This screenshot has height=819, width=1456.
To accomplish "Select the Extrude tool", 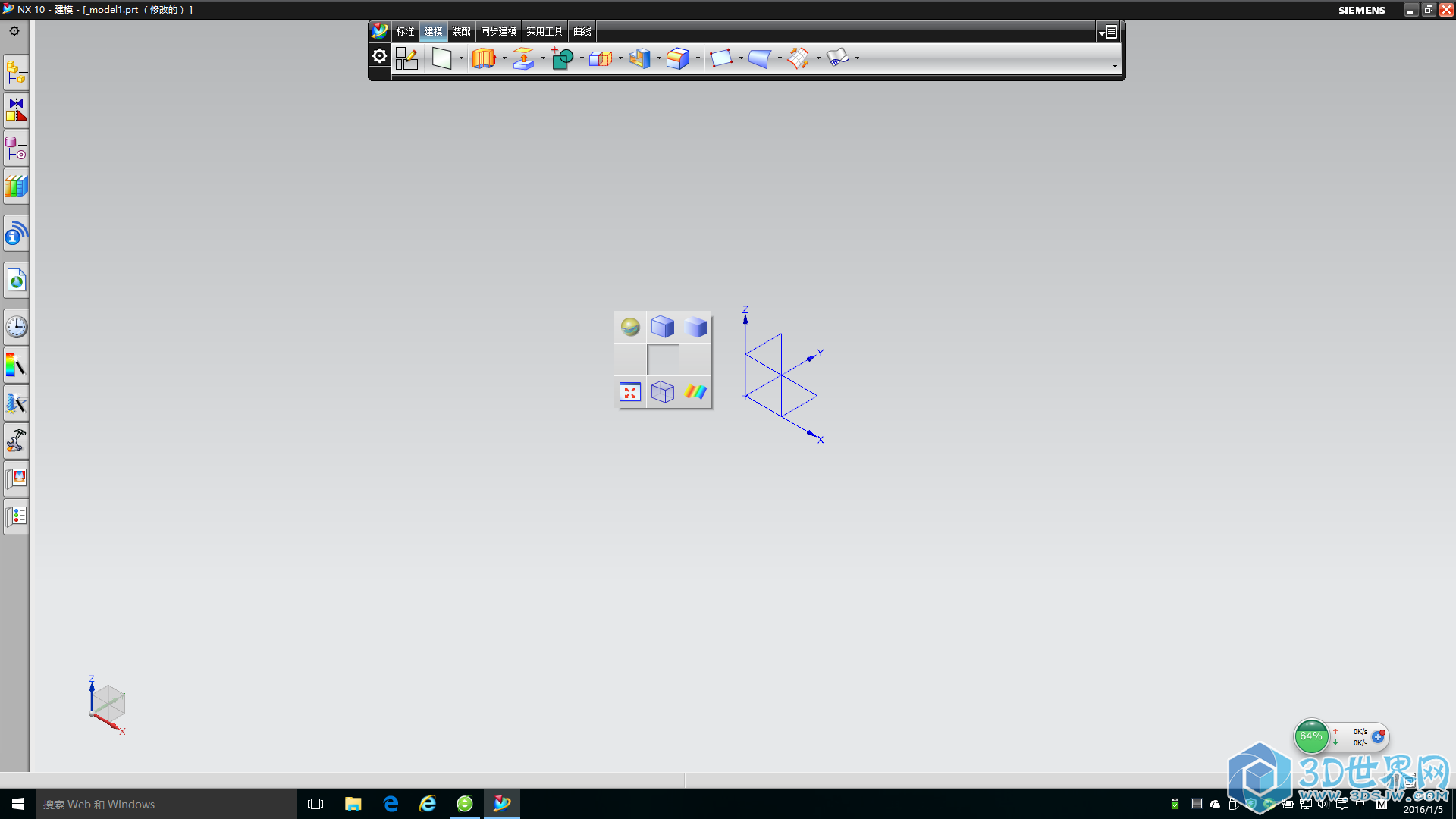I will 483,58.
